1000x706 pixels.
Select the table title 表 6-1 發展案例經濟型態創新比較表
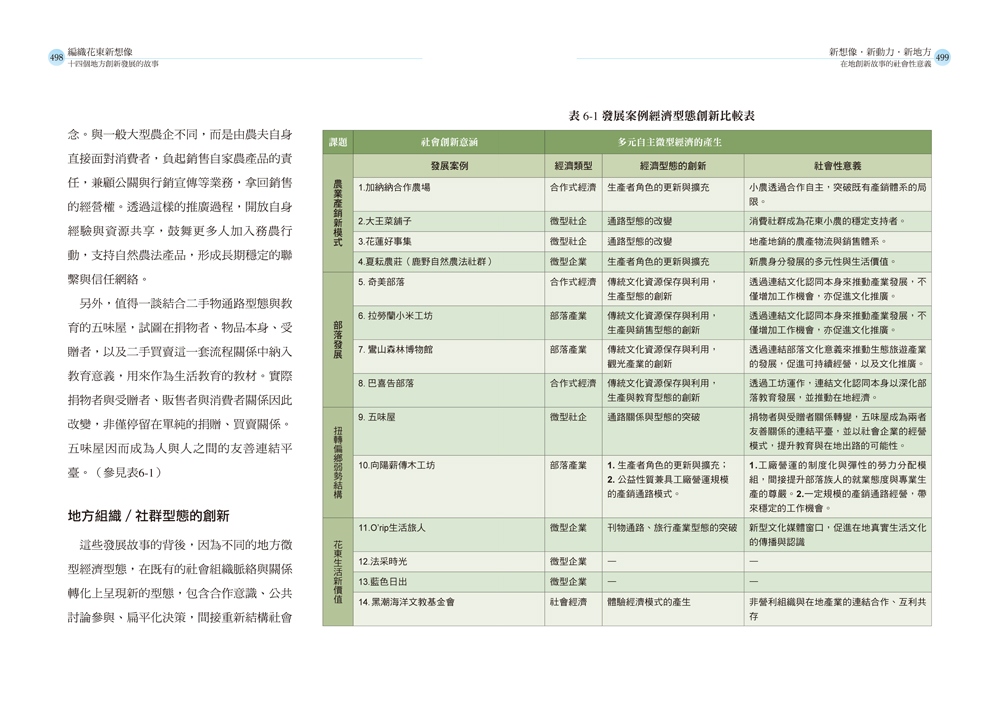661,116
